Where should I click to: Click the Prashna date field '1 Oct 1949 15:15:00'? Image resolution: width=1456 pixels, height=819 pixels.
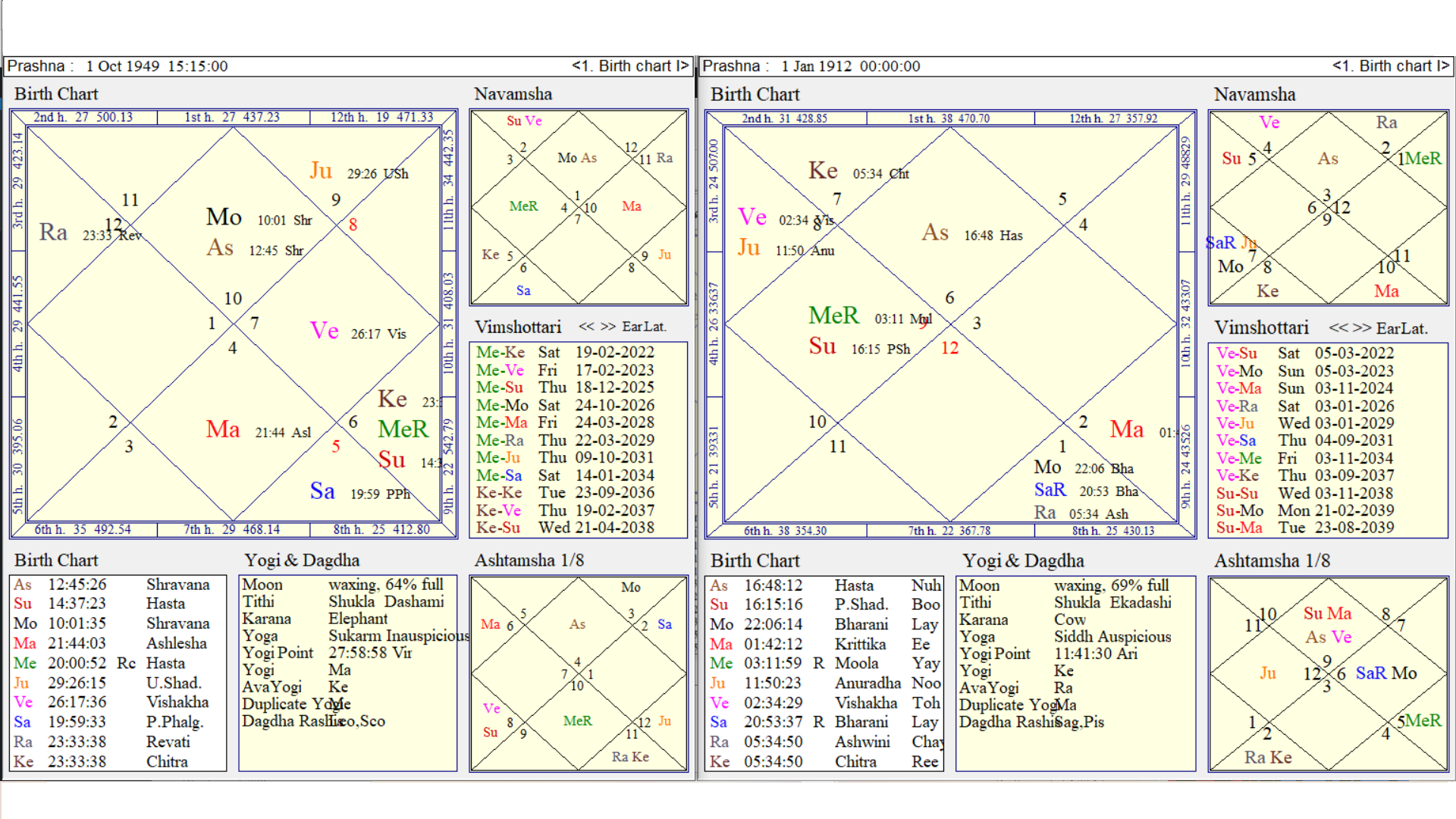[157, 66]
